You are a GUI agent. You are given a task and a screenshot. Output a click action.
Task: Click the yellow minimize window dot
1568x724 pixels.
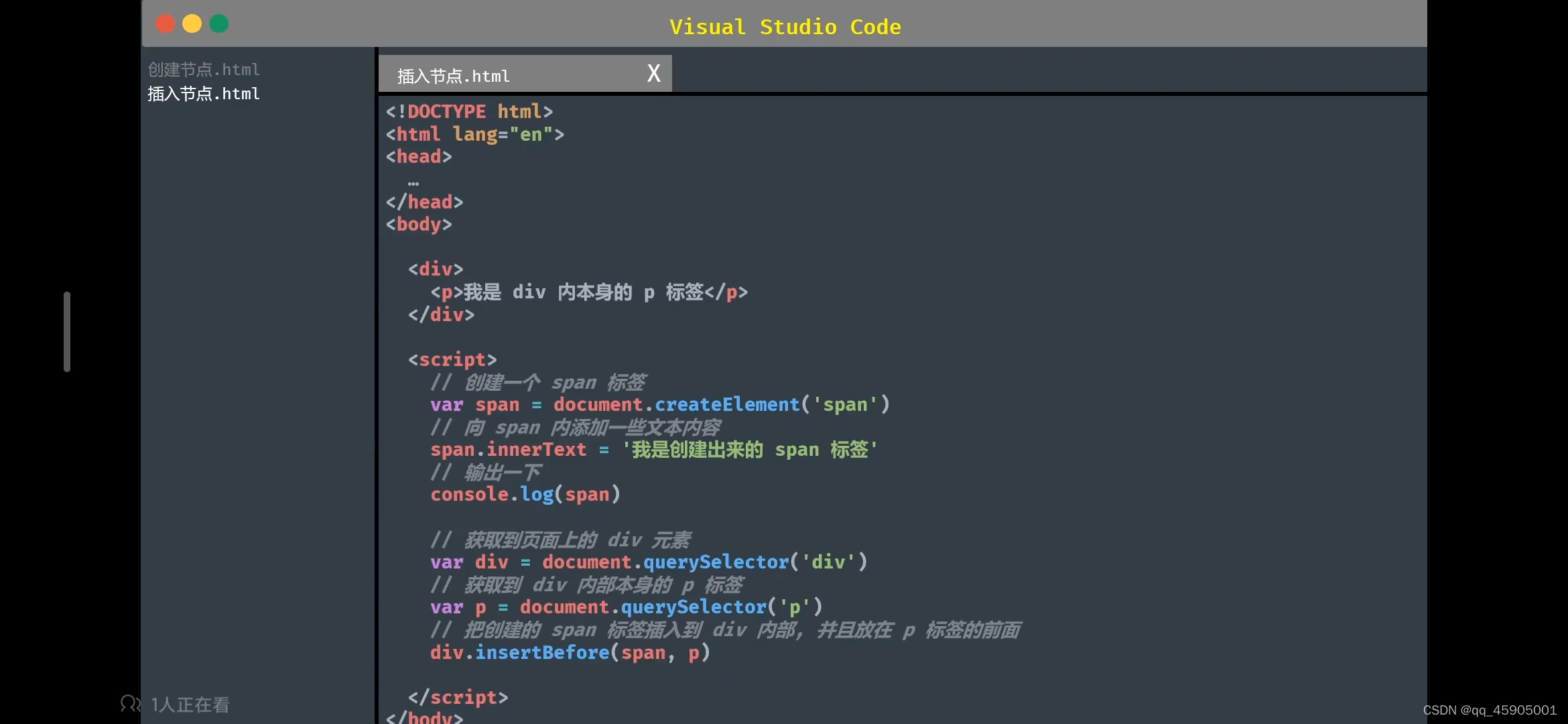click(192, 24)
